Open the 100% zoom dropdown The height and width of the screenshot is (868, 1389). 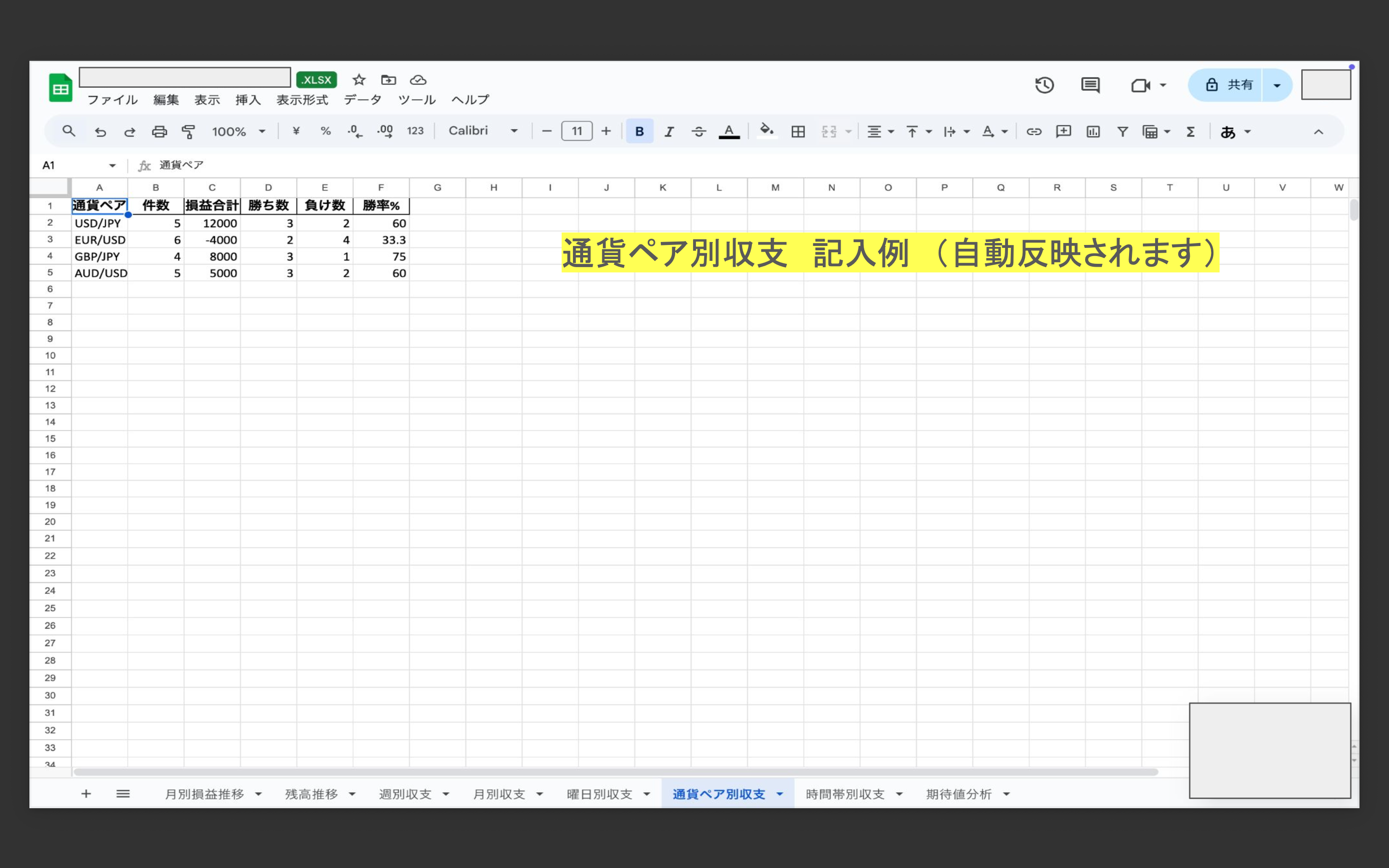tap(238, 132)
